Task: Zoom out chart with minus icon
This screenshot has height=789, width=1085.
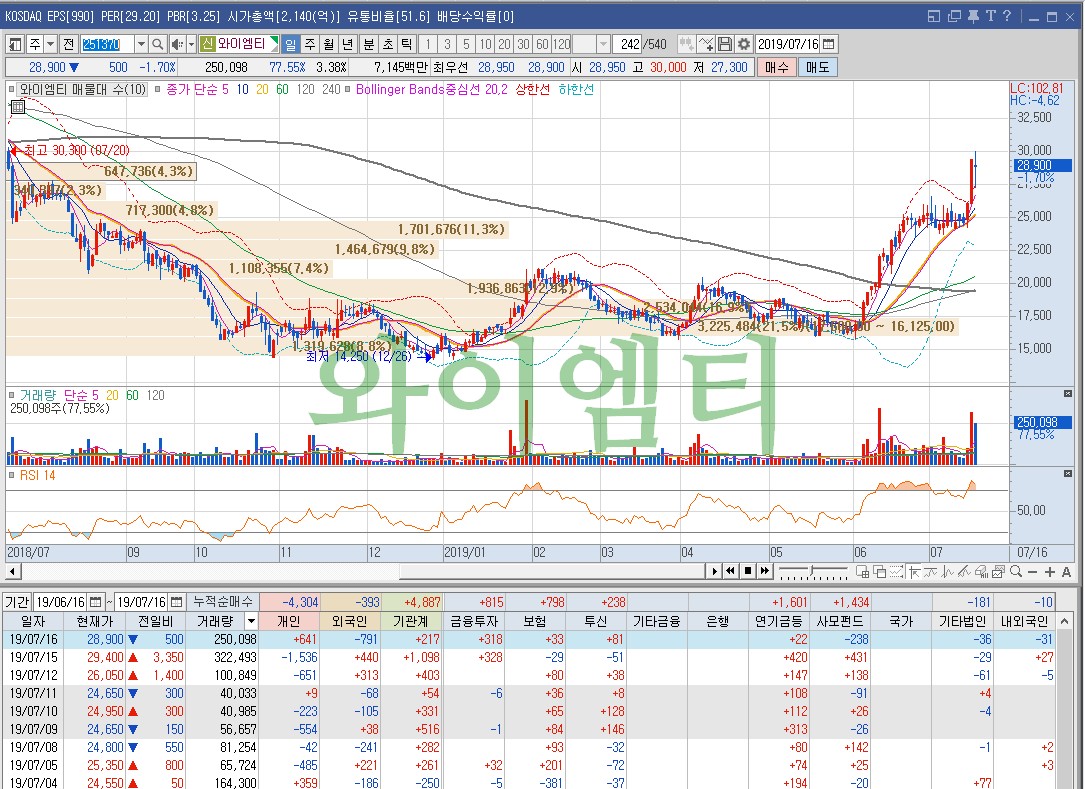Action: [1032, 572]
